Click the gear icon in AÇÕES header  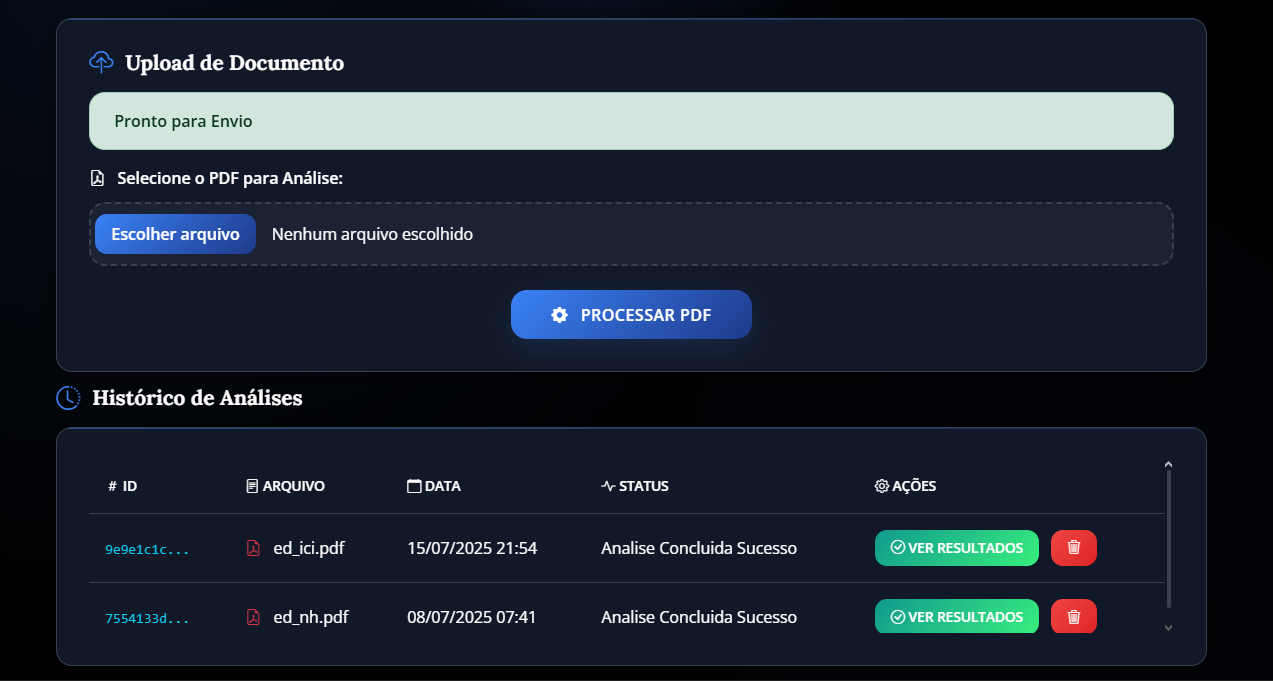pos(882,486)
